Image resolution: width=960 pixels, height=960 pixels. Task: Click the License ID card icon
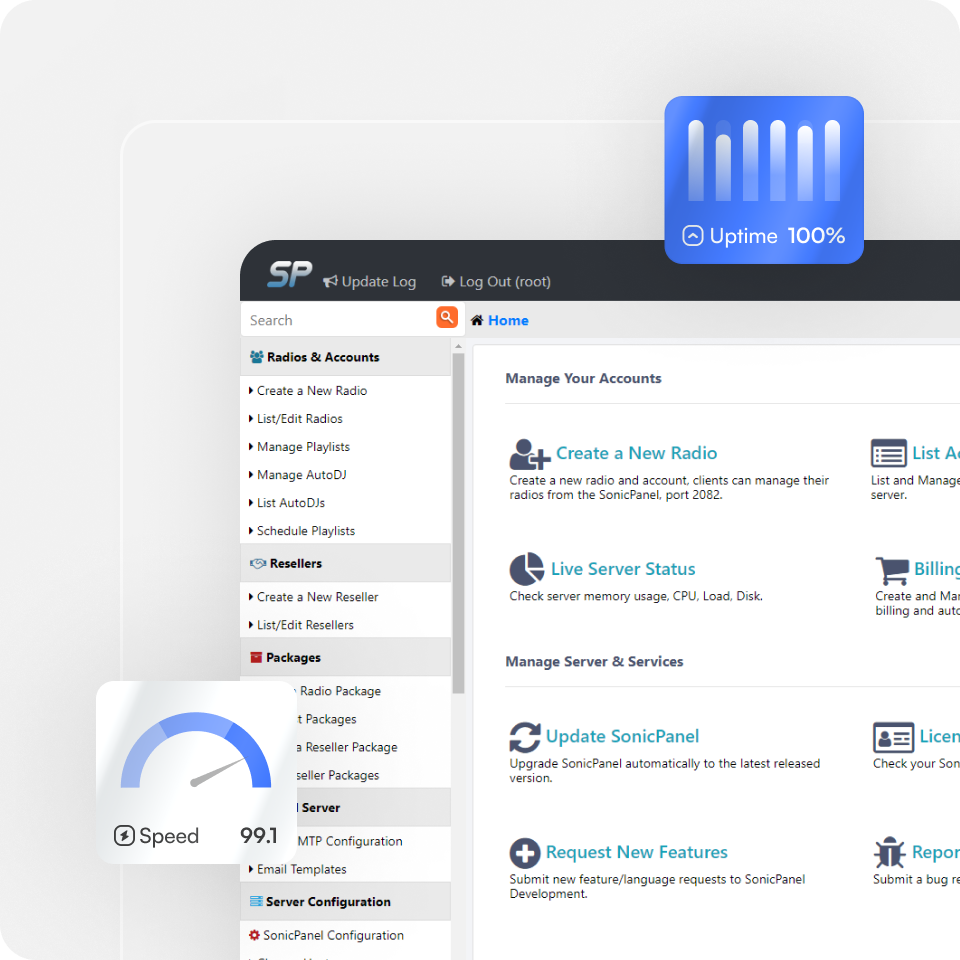893,738
